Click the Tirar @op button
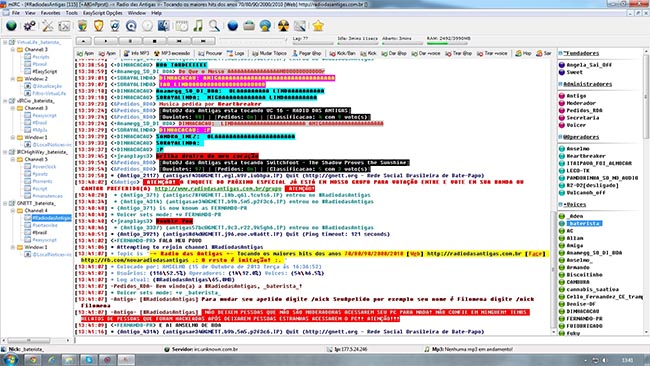Viewport: 650px width, 366px height. 459,53
